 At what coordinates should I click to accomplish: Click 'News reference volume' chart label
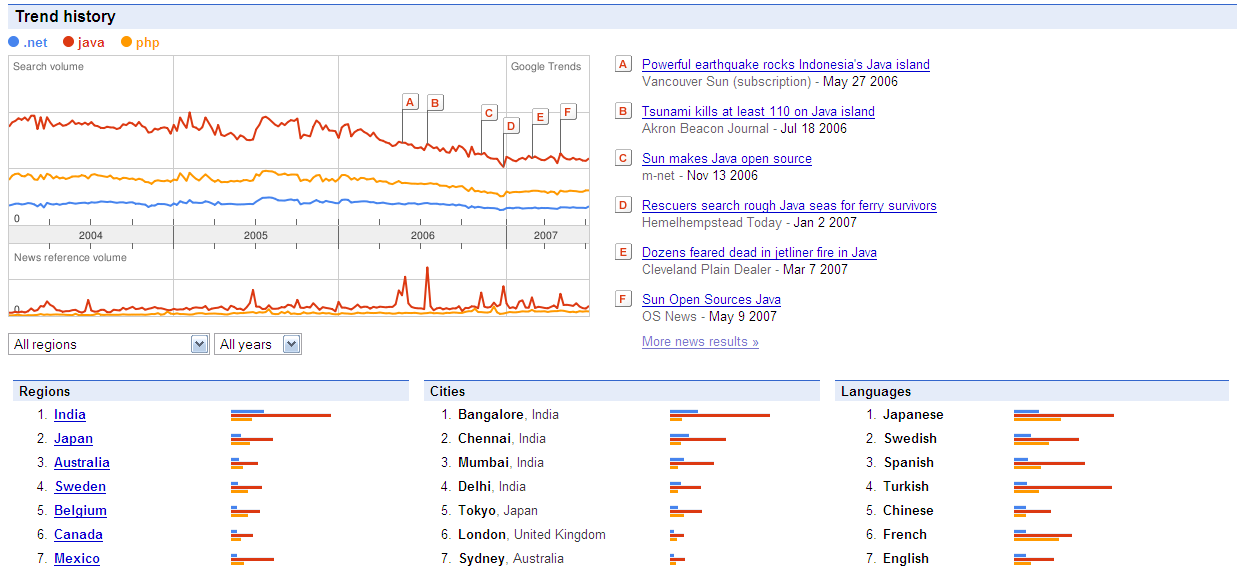coord(70,257)
